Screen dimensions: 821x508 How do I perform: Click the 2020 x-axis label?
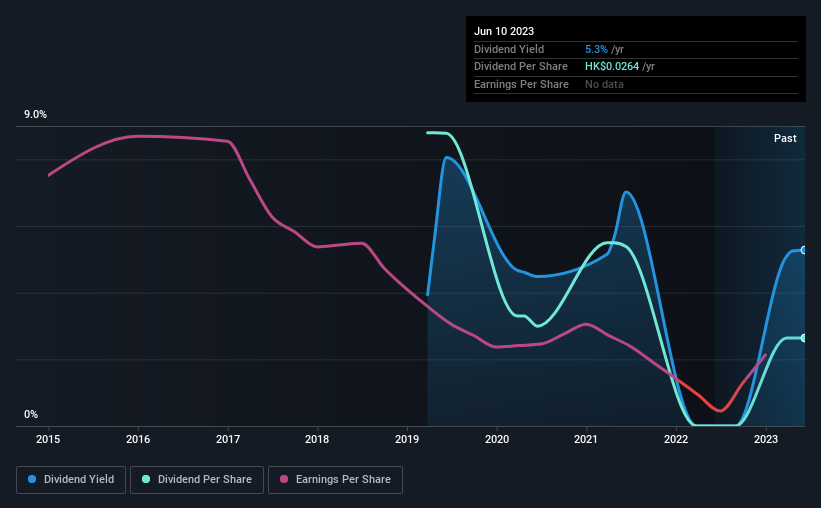[x=497, y=439]
